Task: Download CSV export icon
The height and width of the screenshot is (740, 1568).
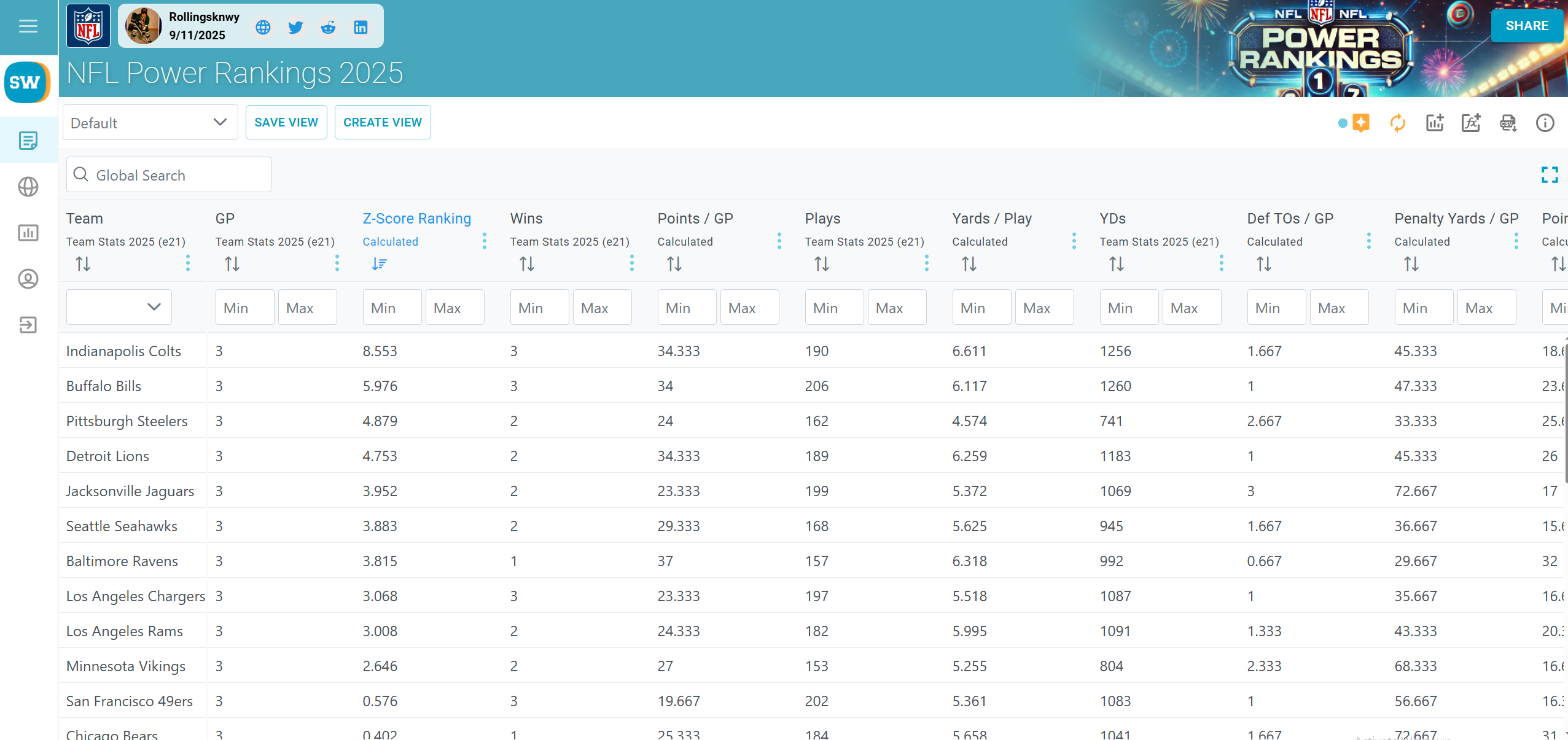Action: 1508,123
